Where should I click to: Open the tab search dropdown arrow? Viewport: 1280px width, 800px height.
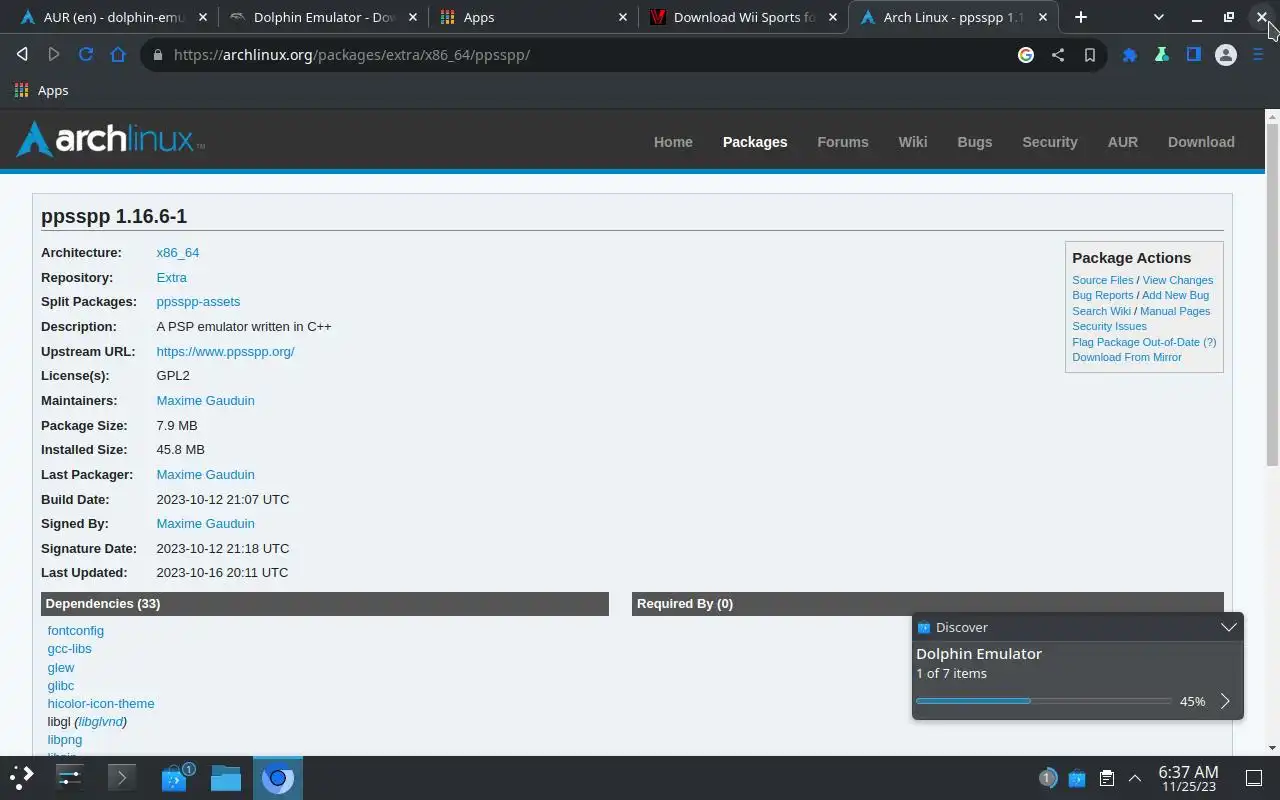coord(1159,17)
